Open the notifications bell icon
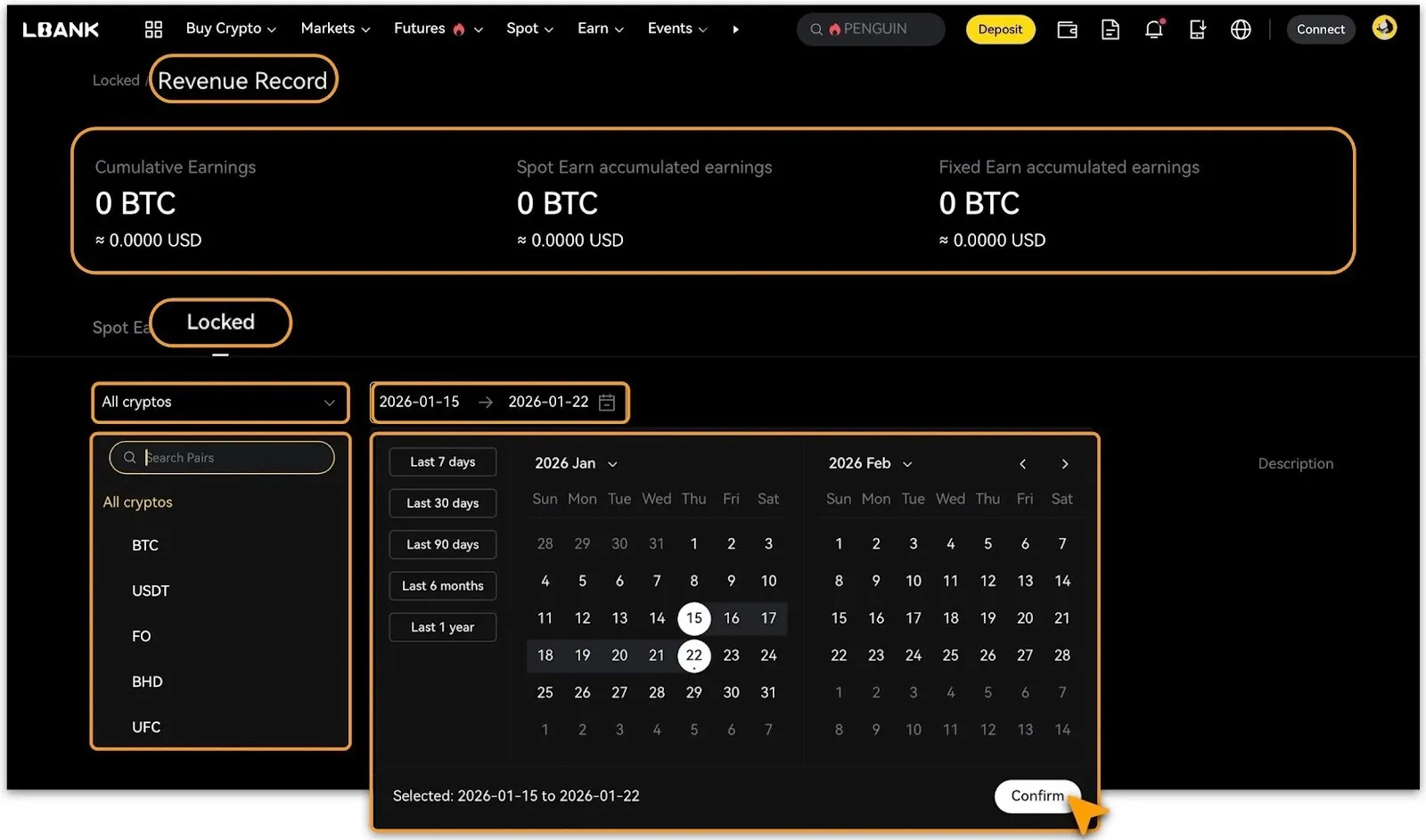The image size is (1426, 840). coord(1153,29)
